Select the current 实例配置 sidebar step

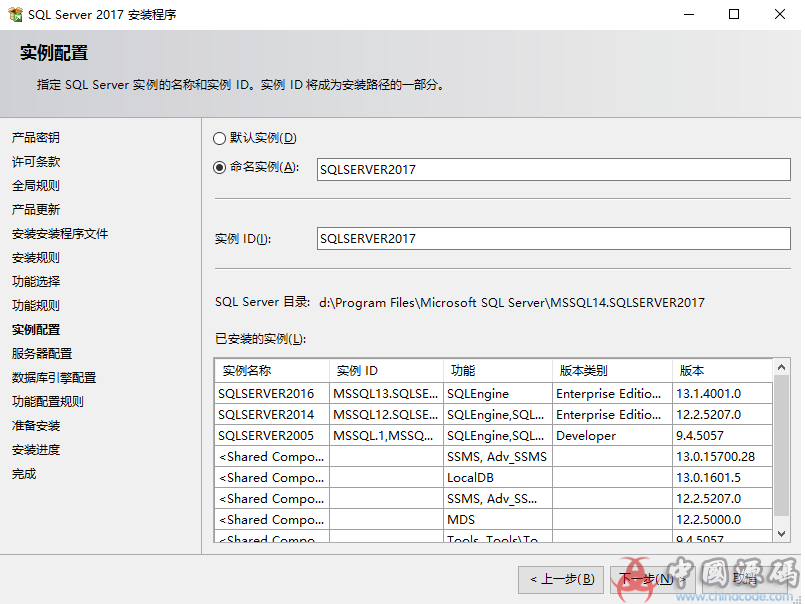coord(35,330)
